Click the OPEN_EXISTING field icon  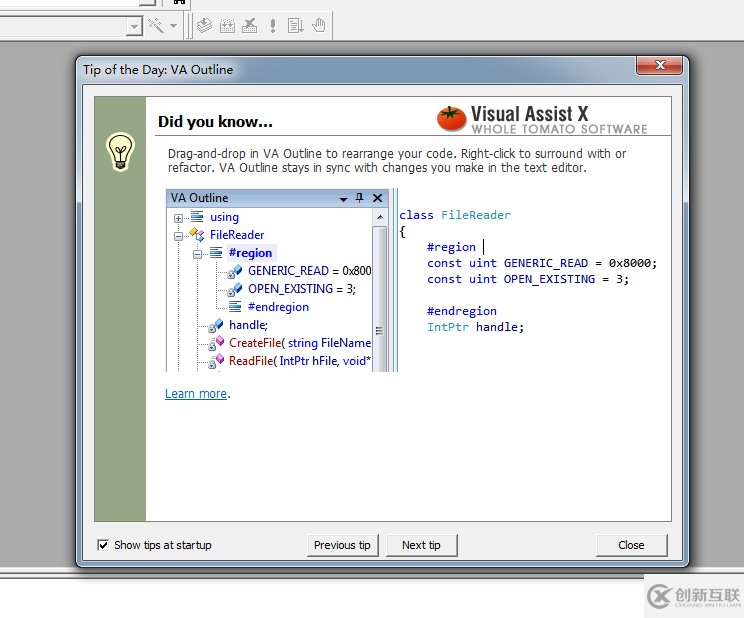click(235, 290)
